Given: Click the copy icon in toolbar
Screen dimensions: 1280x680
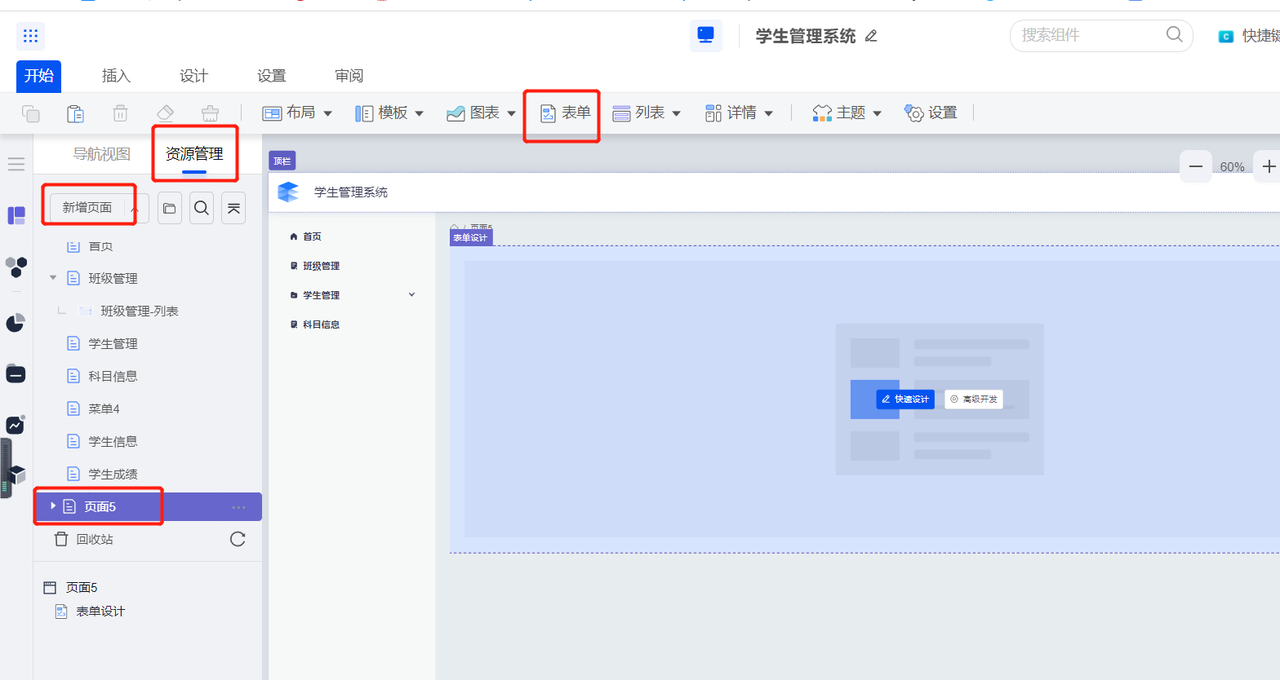Looking at the screenshot, I should pos(31,113).
